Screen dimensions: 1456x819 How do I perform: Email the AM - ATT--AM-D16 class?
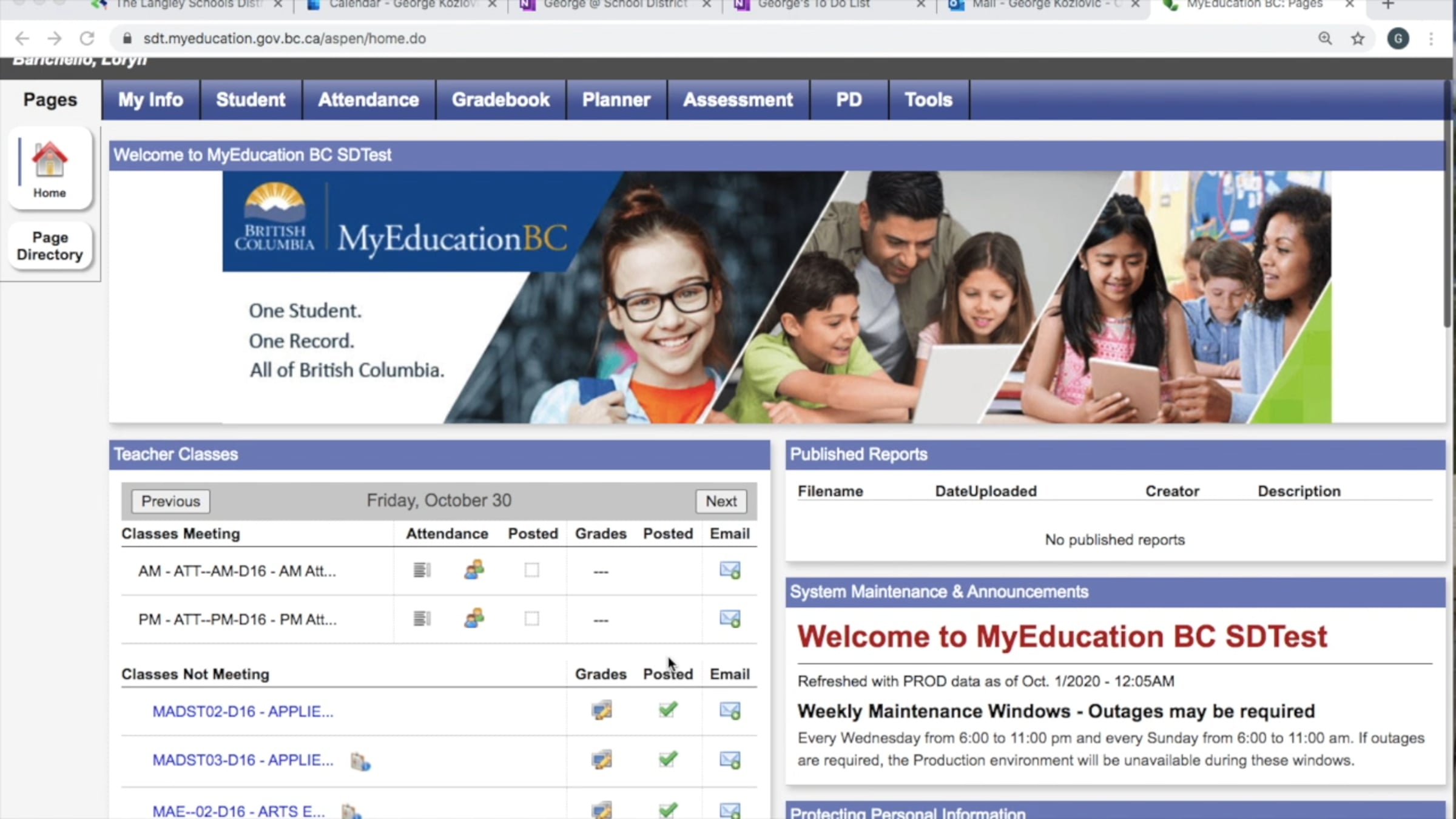pos(730,570)
